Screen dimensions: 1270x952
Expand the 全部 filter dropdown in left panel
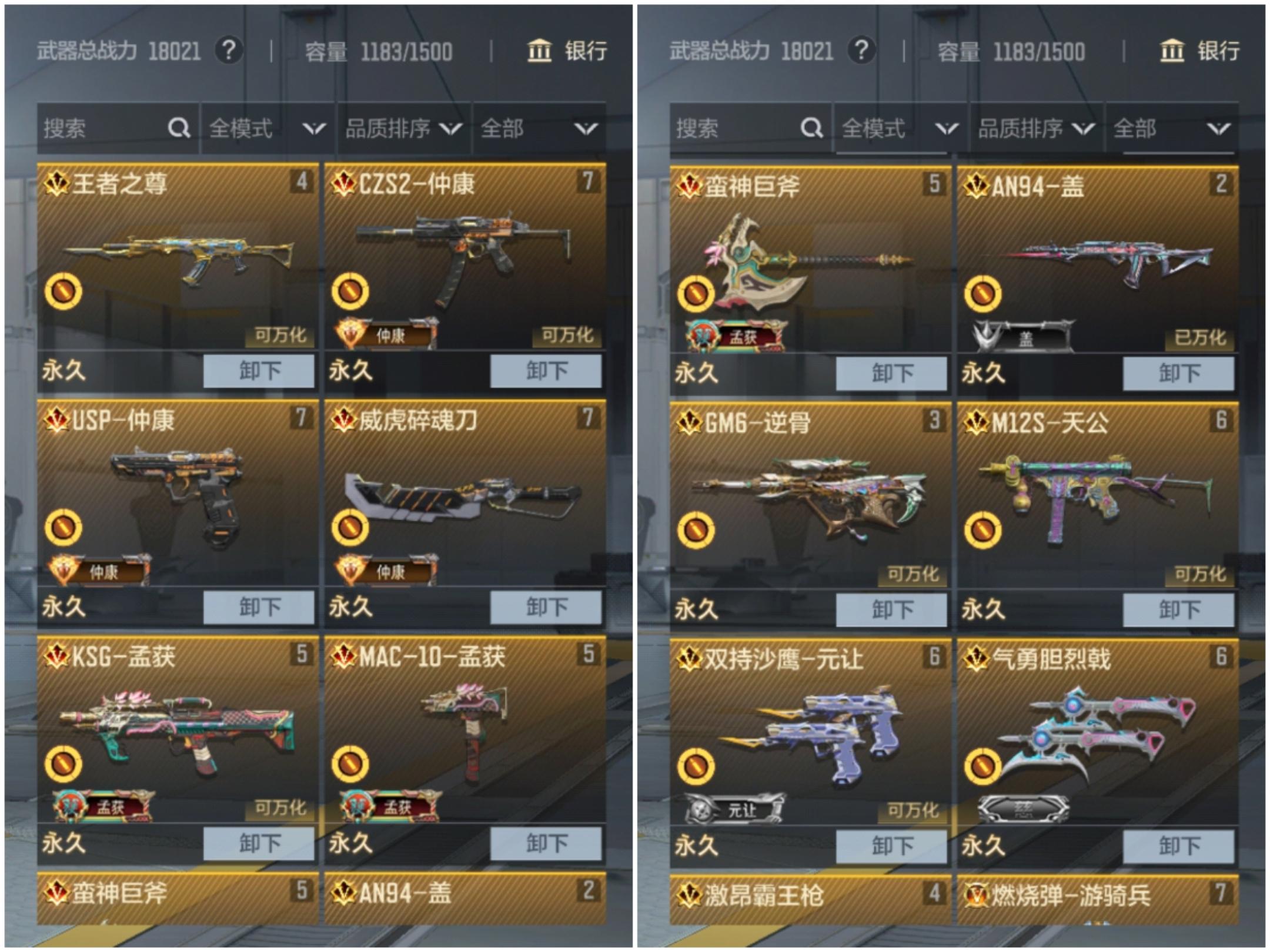539,128
